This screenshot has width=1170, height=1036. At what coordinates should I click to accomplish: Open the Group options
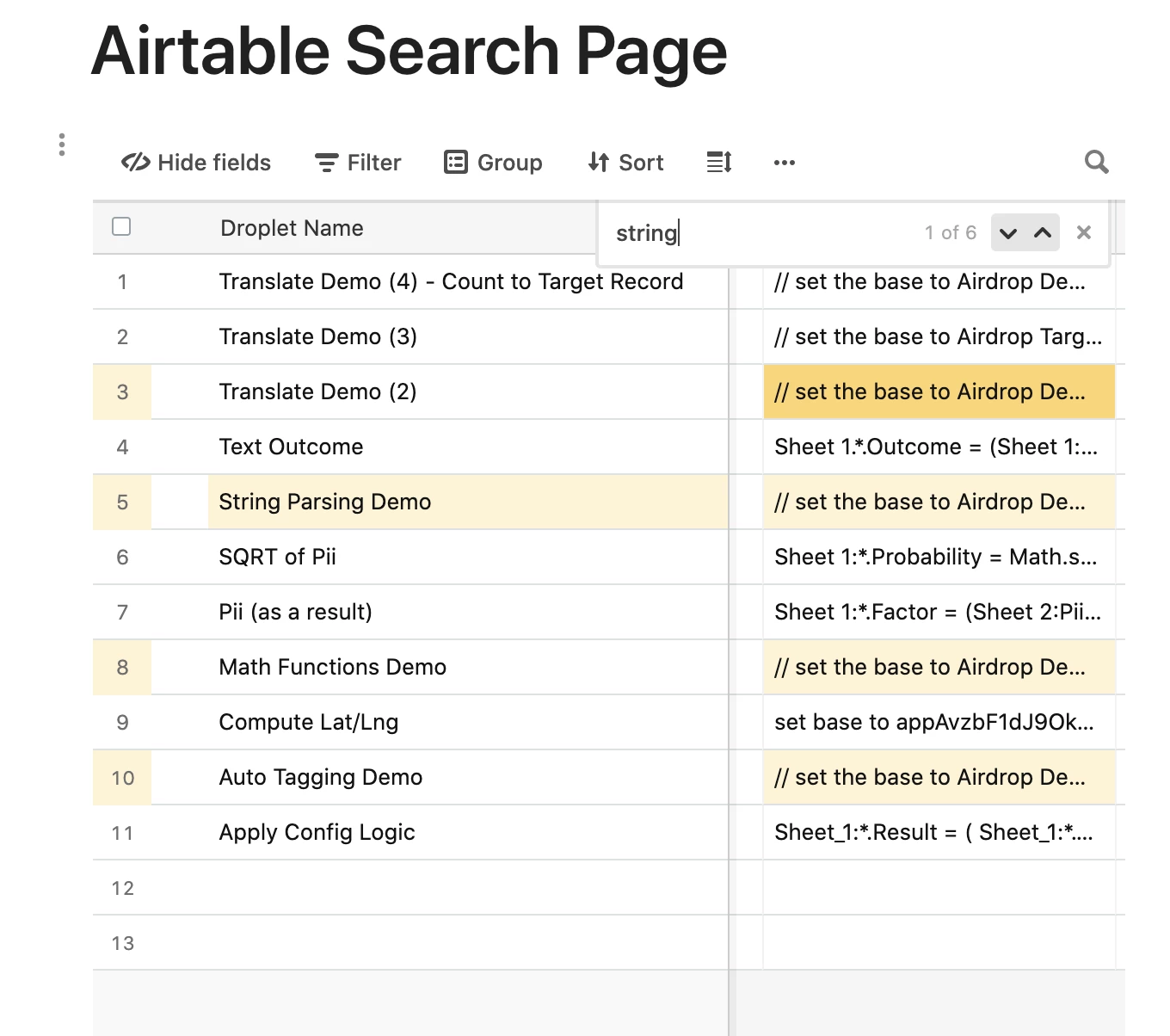point(493,163)
